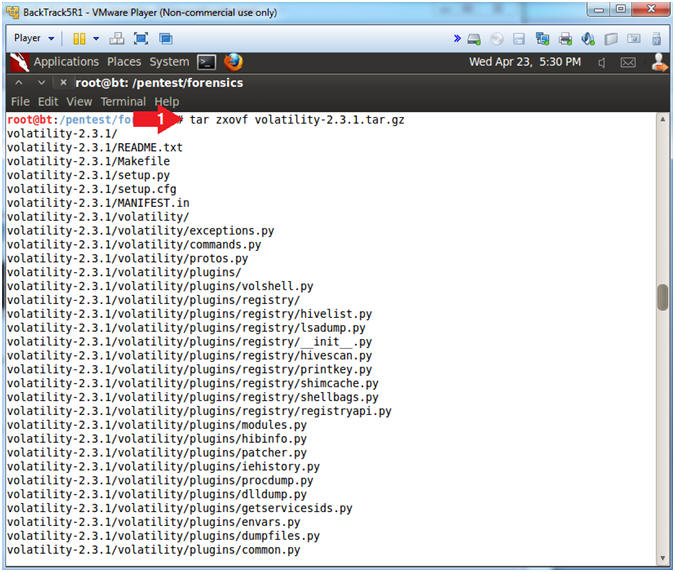Screen dimensions: 675x572
Task: Open the mail envelope indicator
Action: [628, 63]
